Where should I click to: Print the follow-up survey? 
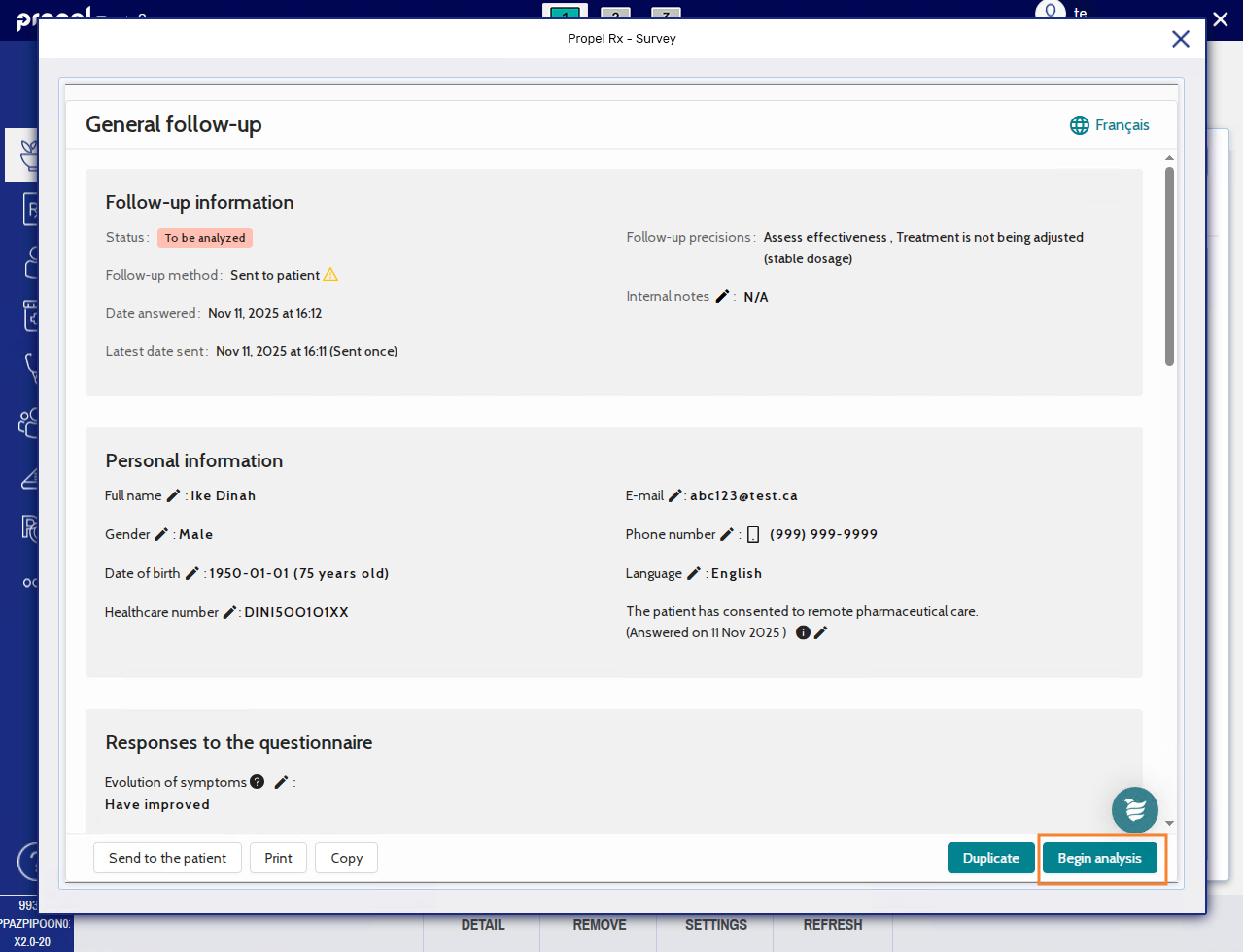278,859
